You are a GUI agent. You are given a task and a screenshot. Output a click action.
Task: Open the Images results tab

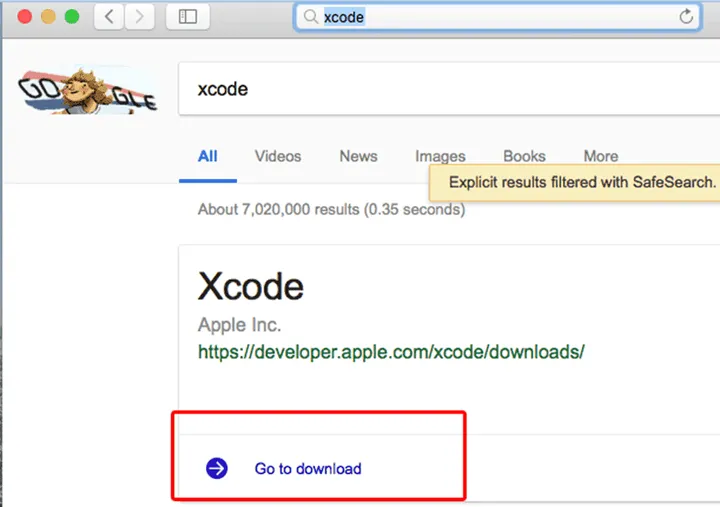coord(440,156)
